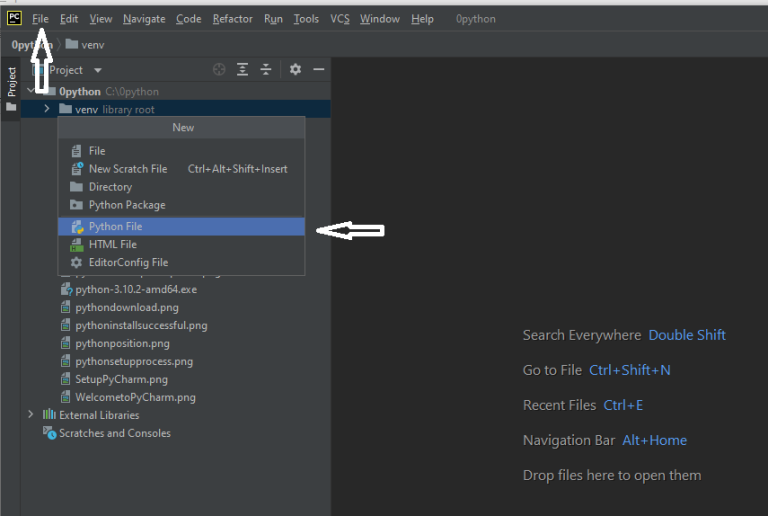768x516 pixels.
Task: Choose Python Package in New menu
Action: (x=181, y=205)
